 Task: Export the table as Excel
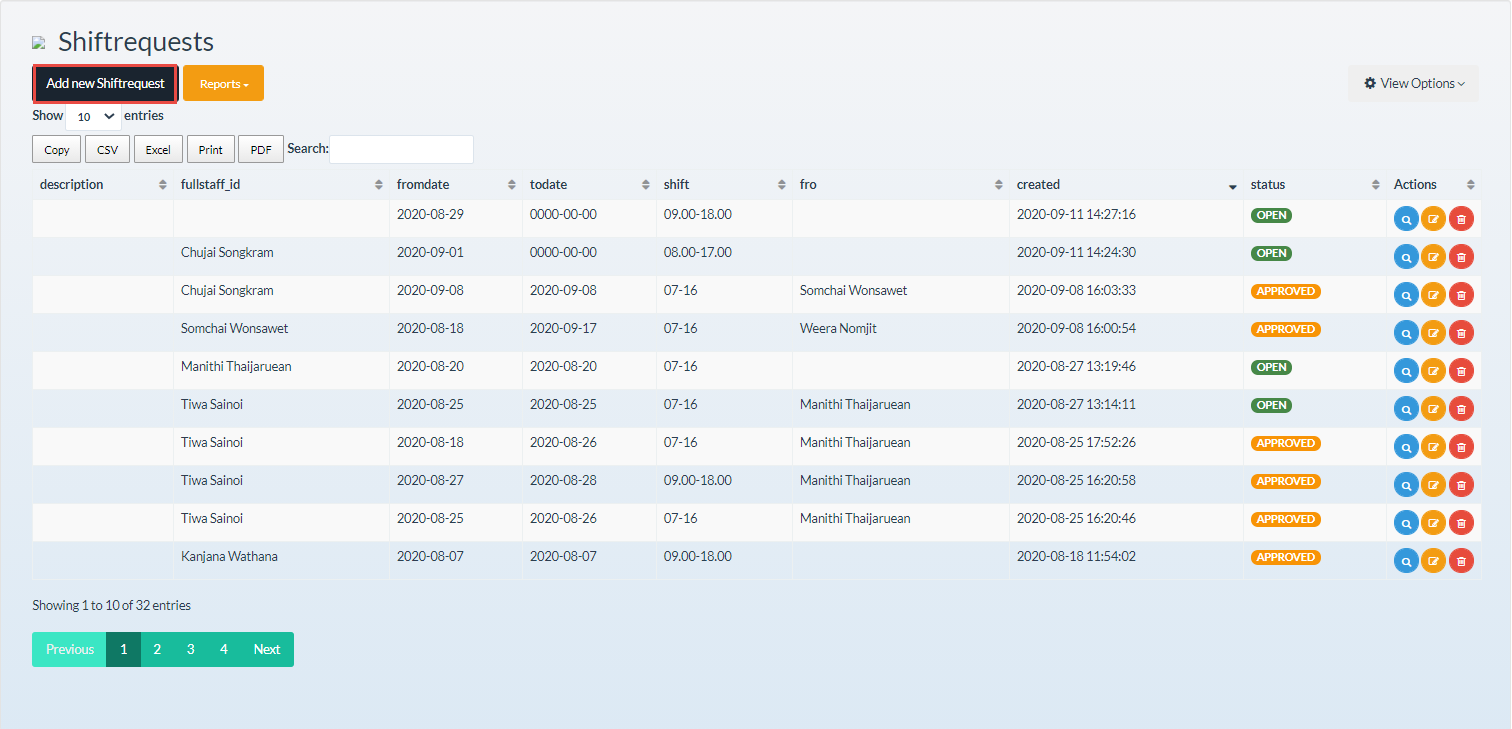(158, 150)
